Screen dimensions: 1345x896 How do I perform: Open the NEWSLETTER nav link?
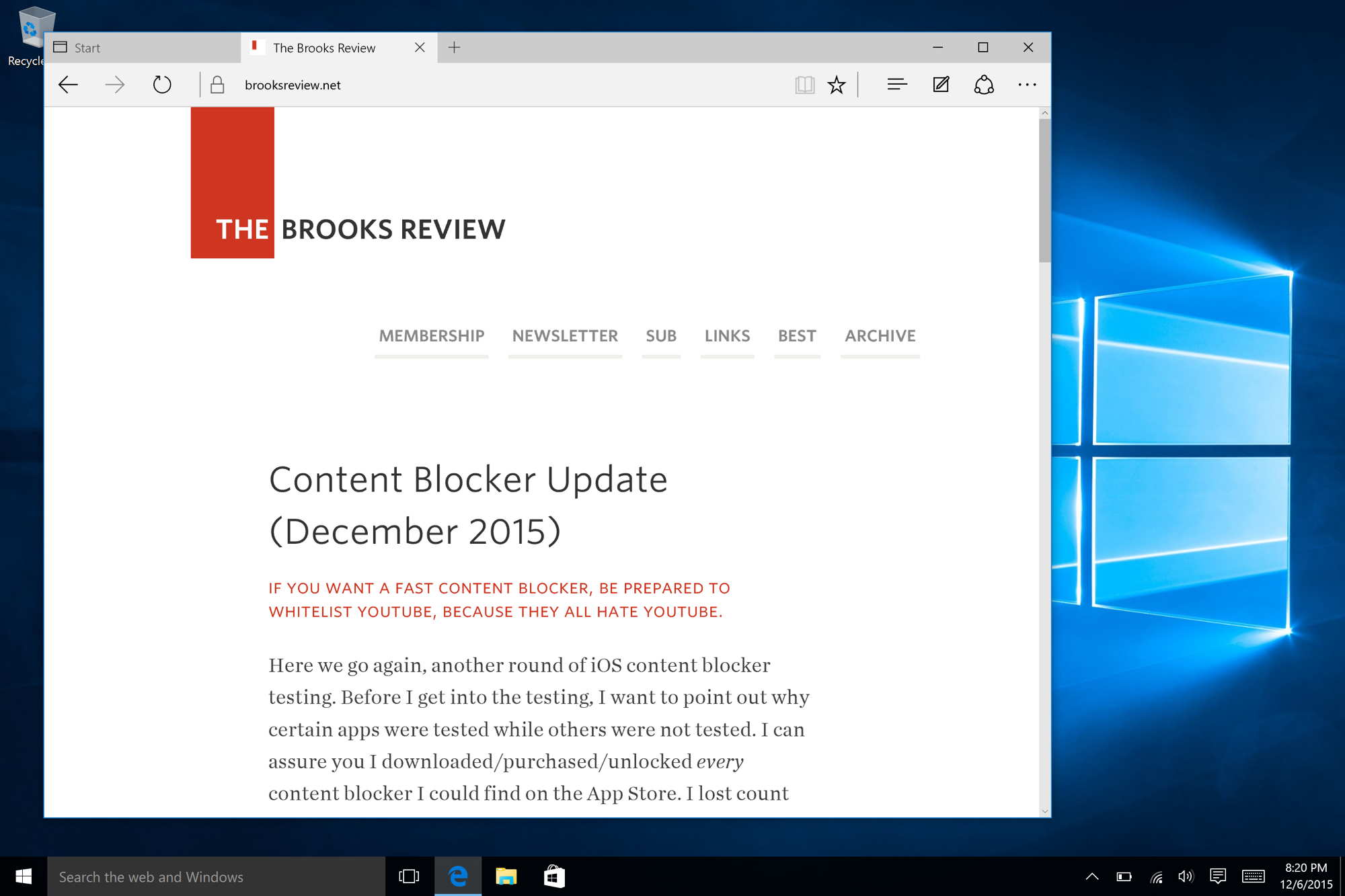(x=565, y=336)
